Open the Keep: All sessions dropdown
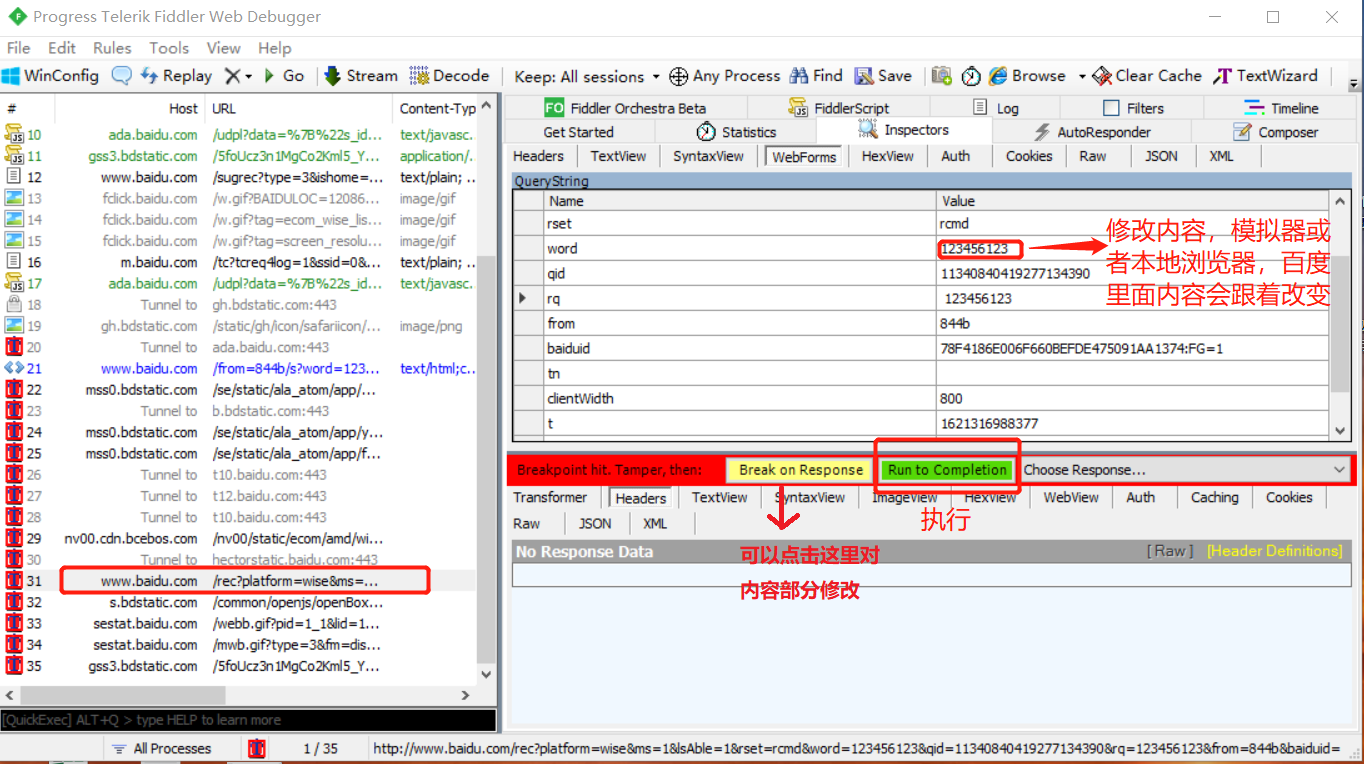 click(x=587, y=77)
